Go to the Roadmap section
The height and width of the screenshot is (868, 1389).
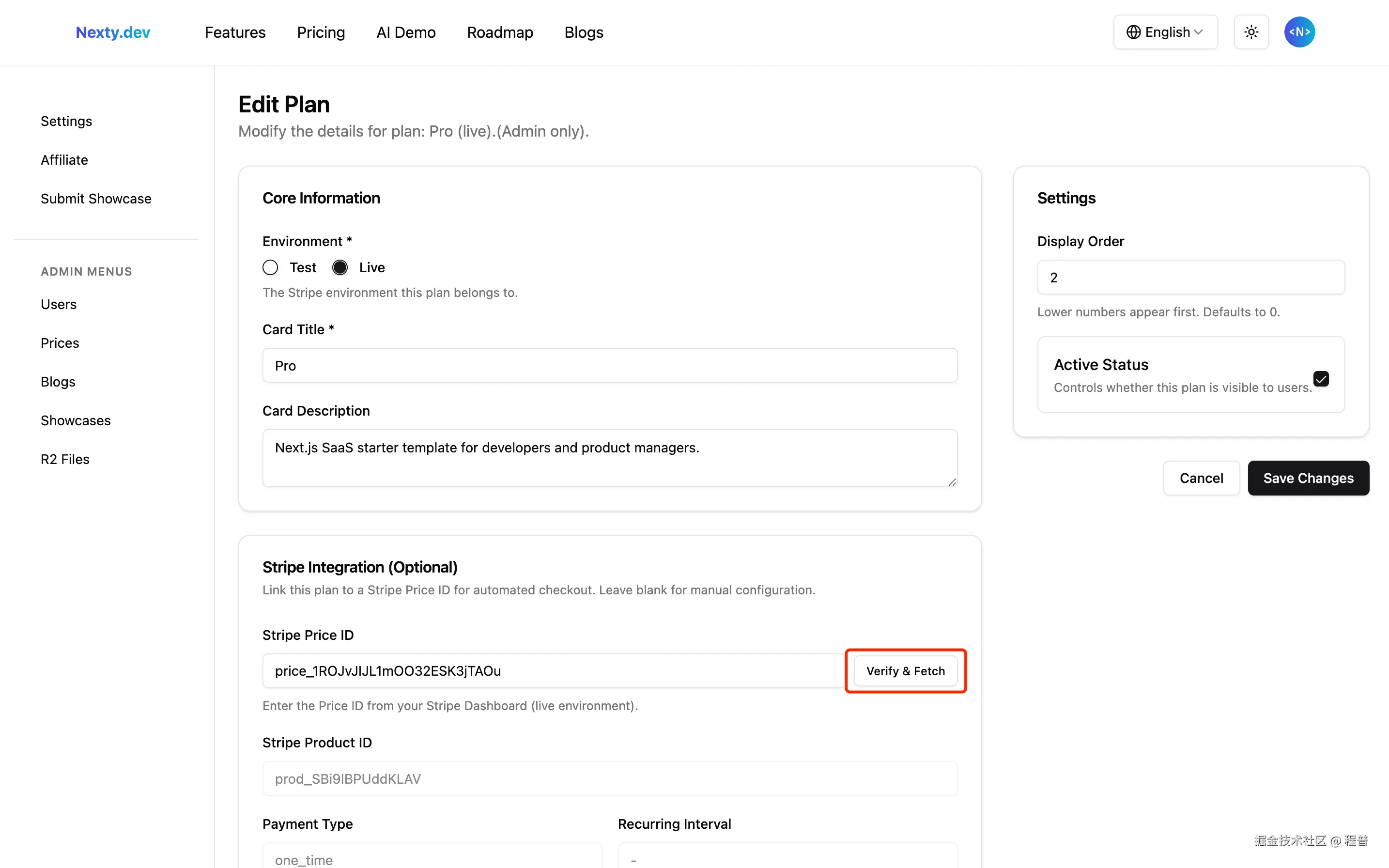[x=500, y=32]
